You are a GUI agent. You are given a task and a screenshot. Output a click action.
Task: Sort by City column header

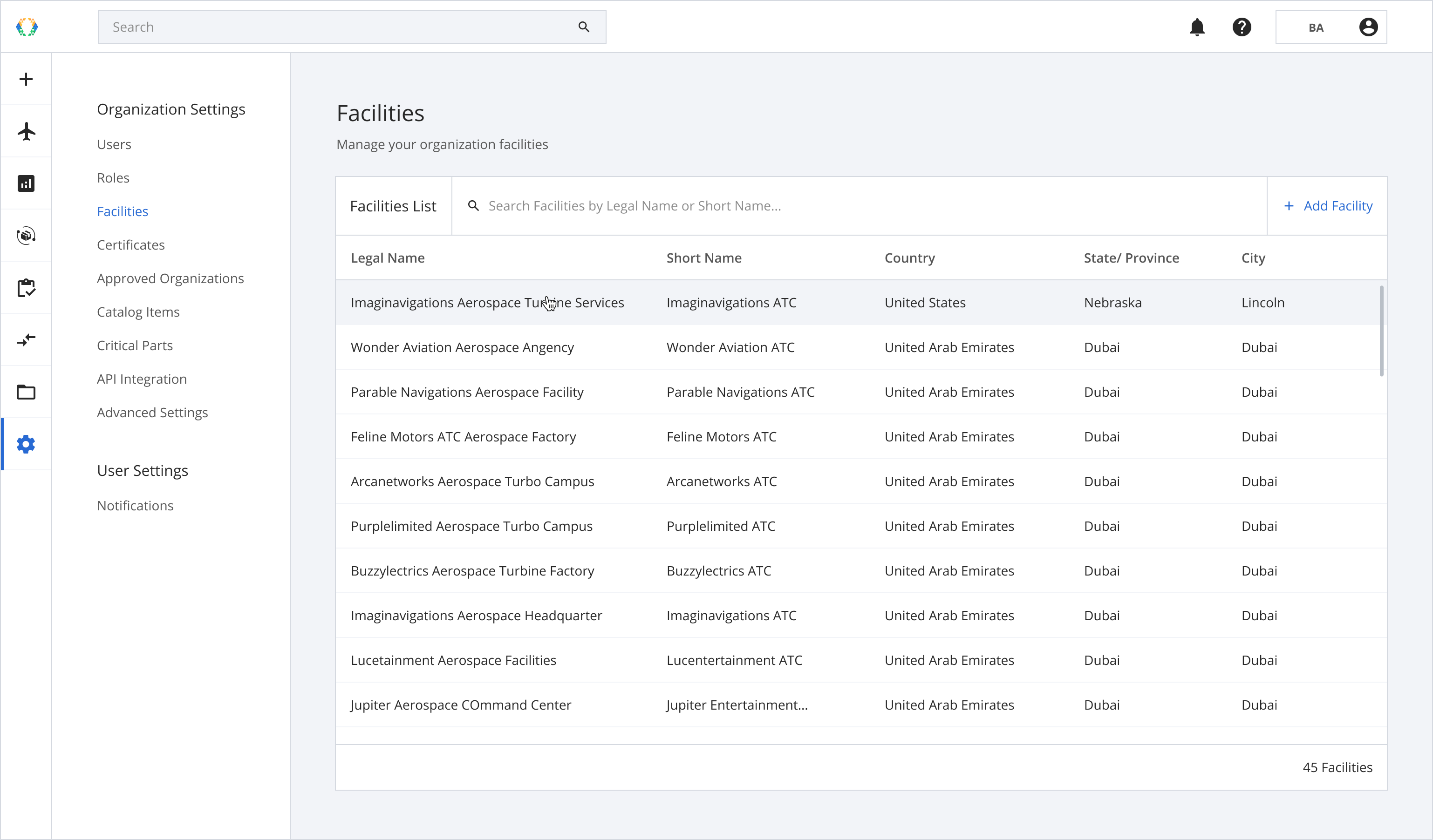coord(1253,258)
